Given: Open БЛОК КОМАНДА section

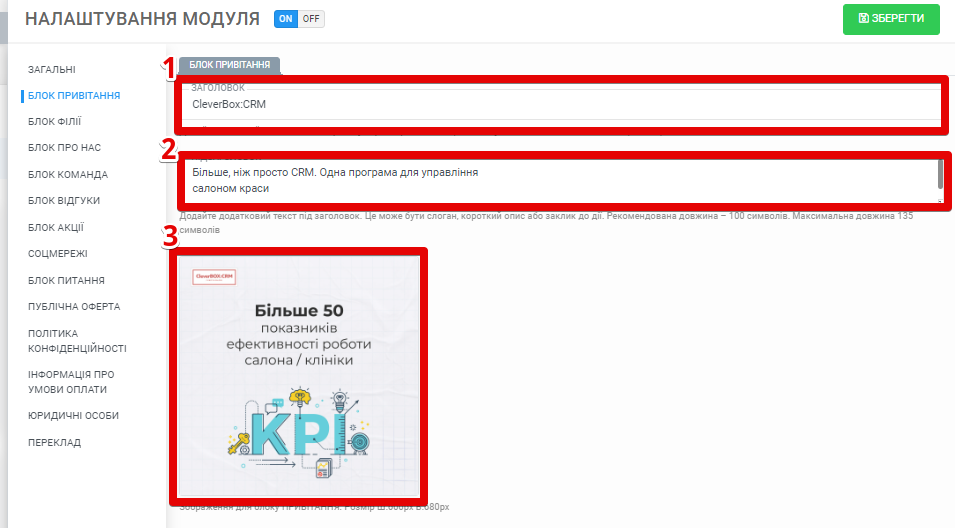Looking at the screenshot, I should click(68, 175).
